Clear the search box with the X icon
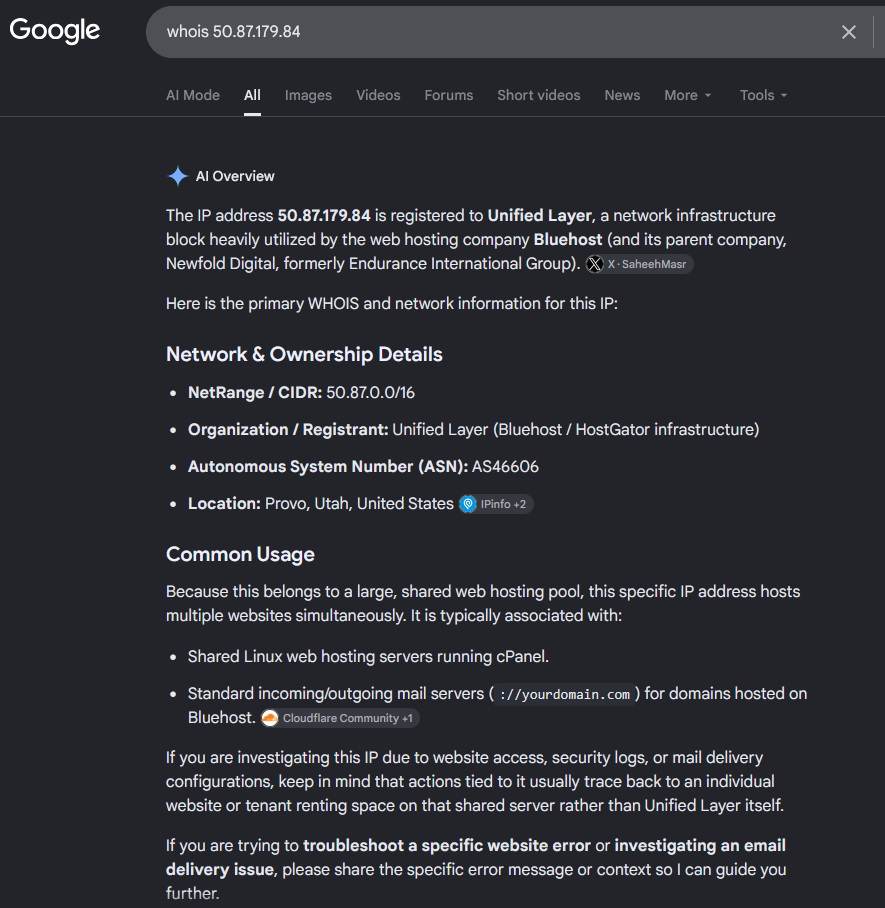The image size is (885, 908). (849, 32)
